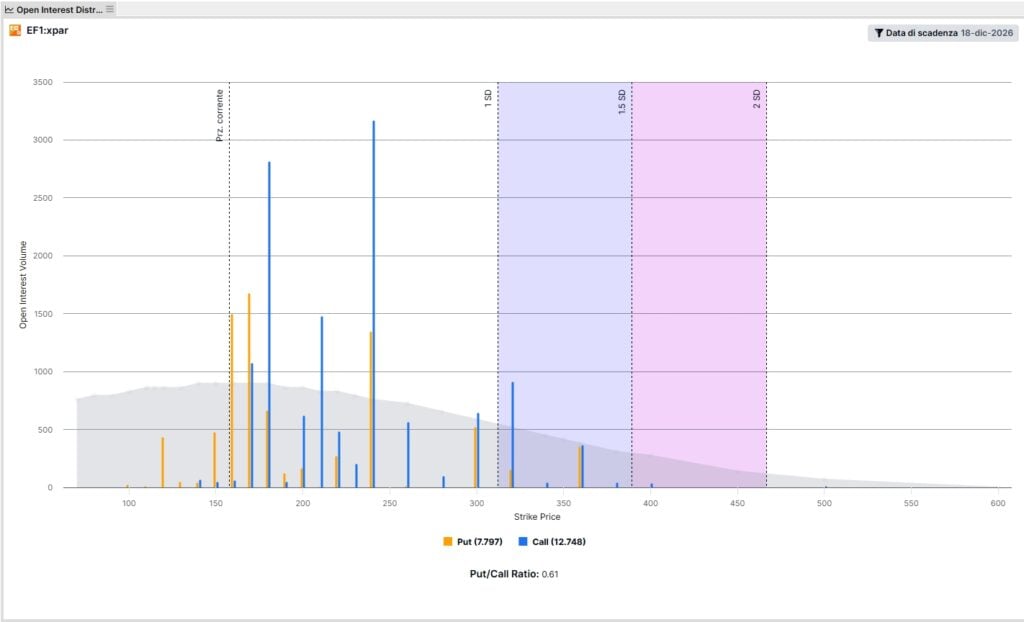The width and height of the screenshot is (1024, 622).
Task: Click the orange Put legend swatch
Action: click(447, 542)
